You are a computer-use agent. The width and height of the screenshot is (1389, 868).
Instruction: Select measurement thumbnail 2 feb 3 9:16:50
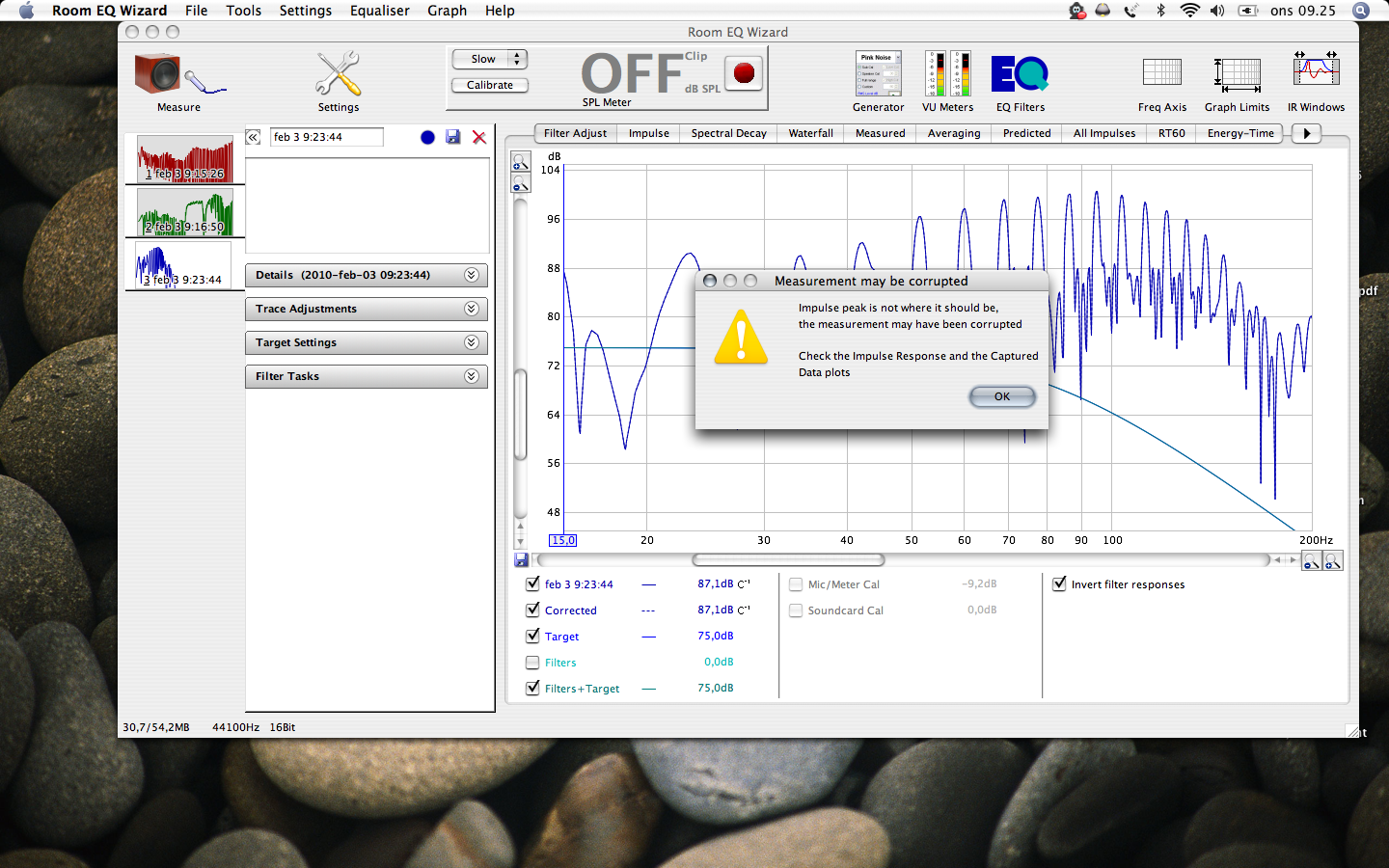pos(185,211)
